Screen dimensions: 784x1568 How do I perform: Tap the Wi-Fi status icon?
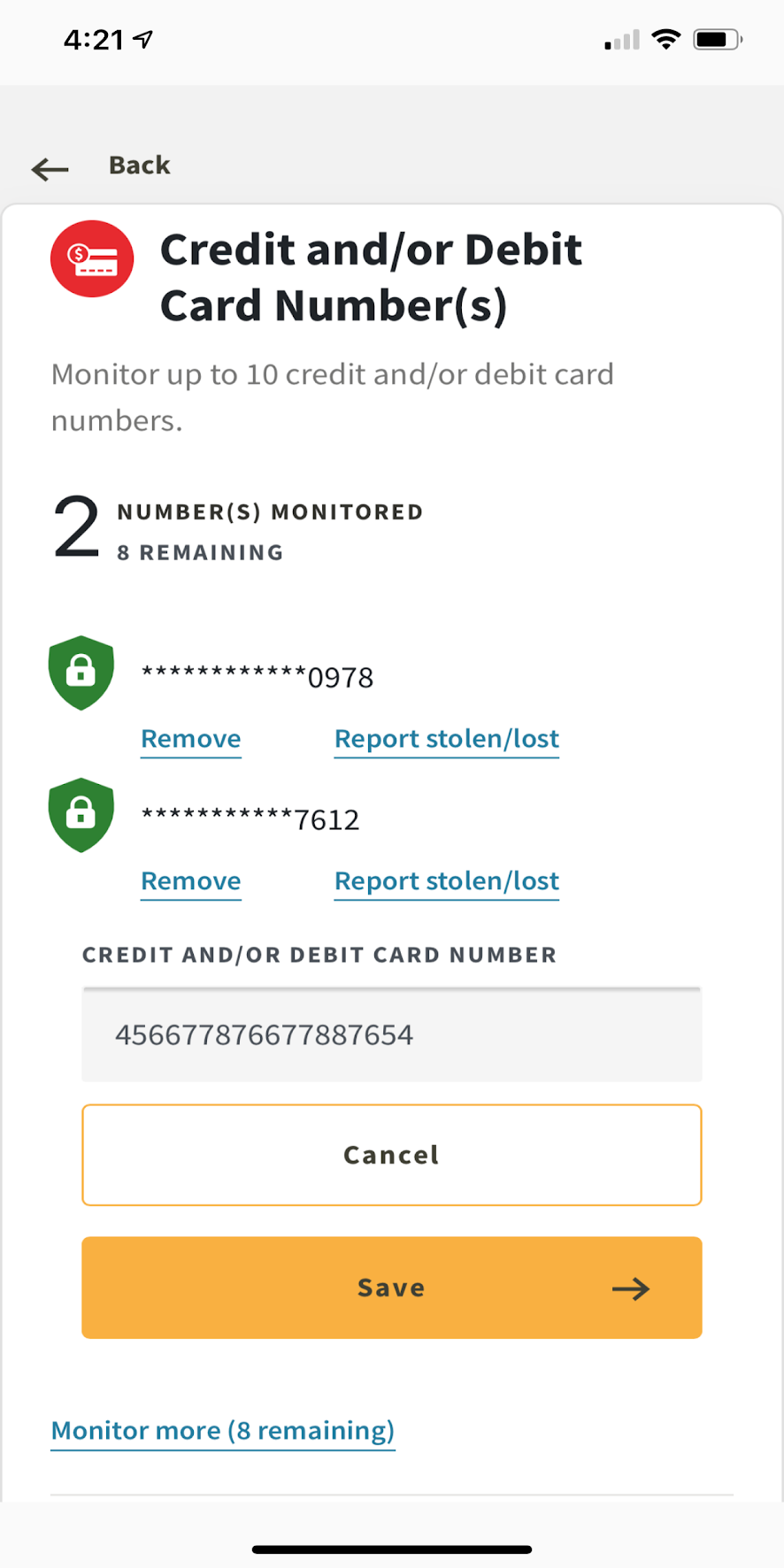(x=665, y=39)
